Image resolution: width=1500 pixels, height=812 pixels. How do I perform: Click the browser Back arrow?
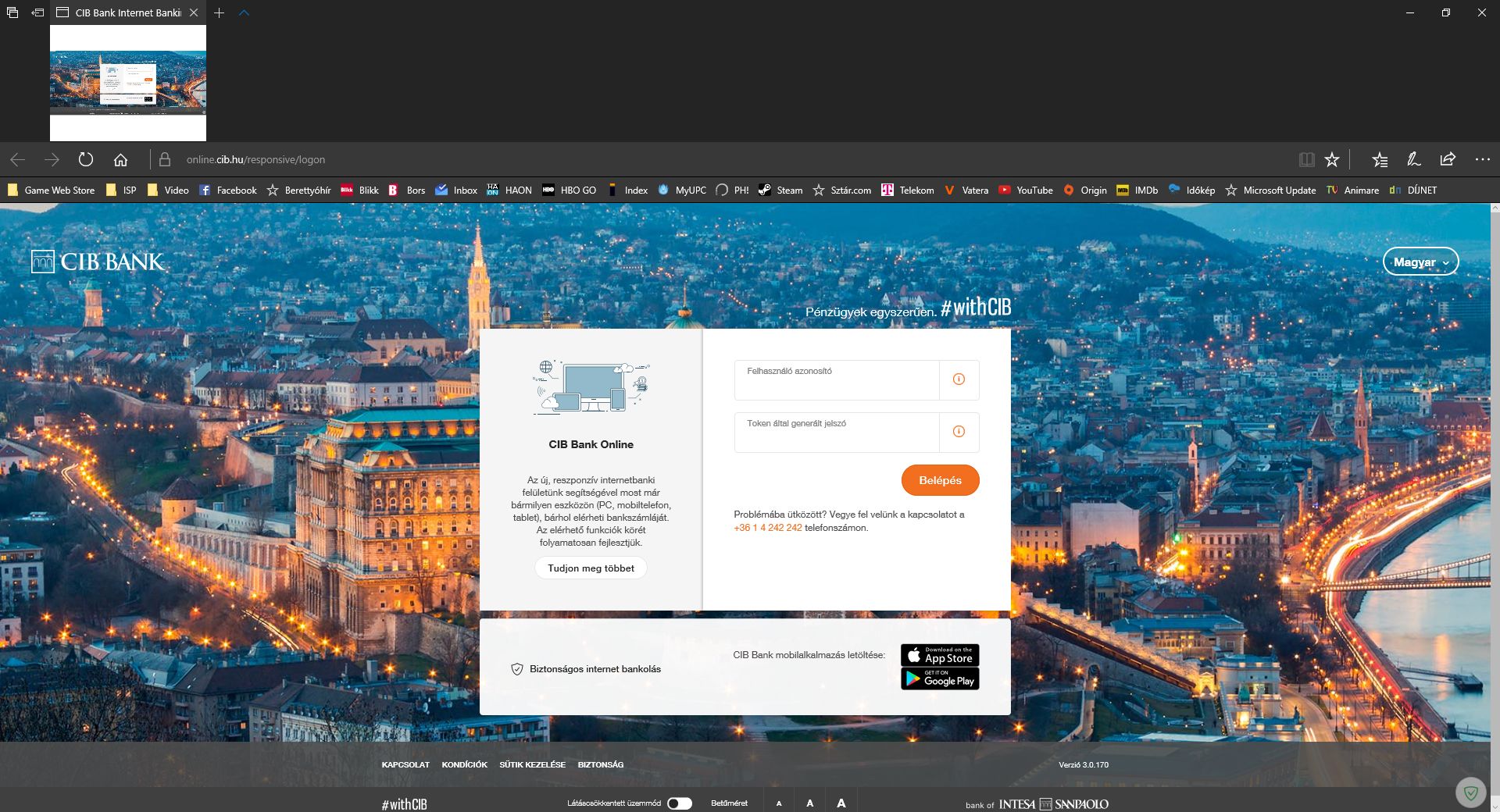coord(18,159)
